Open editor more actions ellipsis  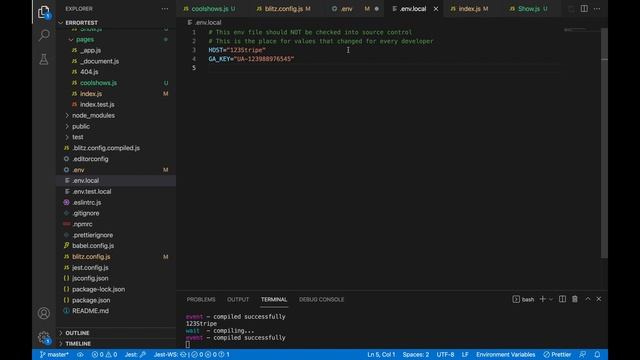point(597,9)
